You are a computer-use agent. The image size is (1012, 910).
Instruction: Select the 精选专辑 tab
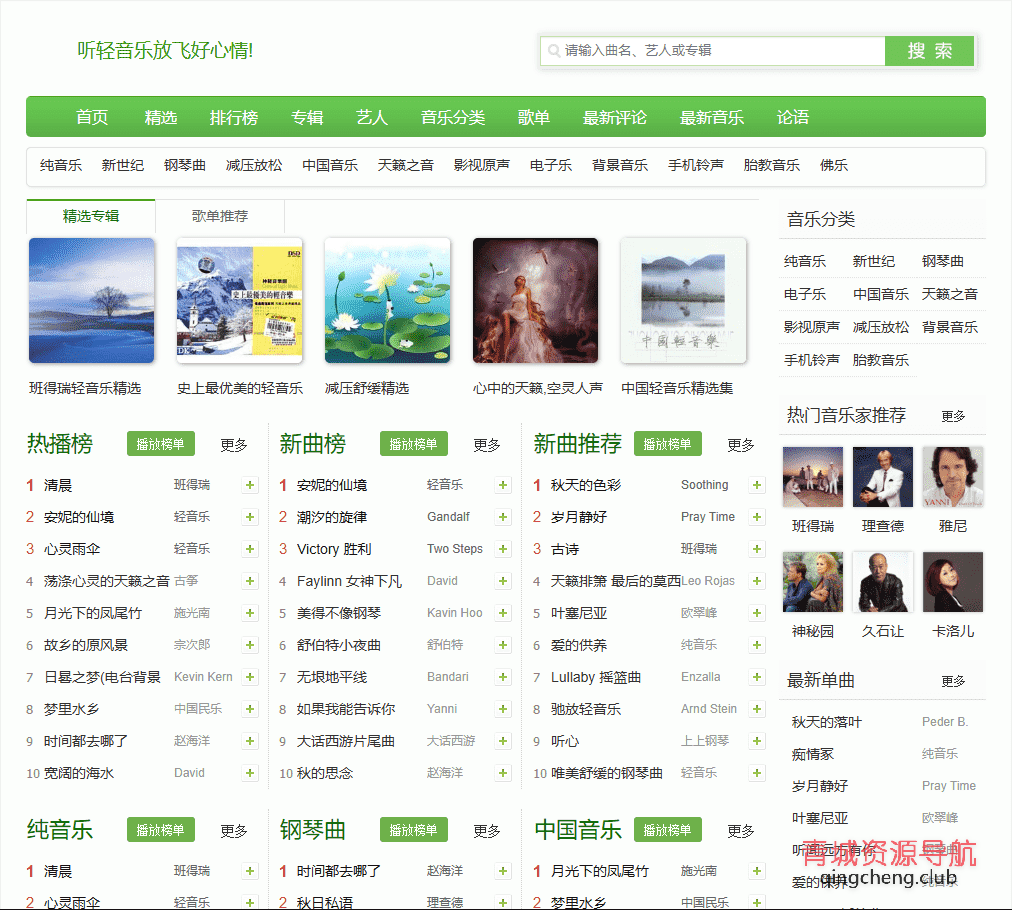point(91,216)
